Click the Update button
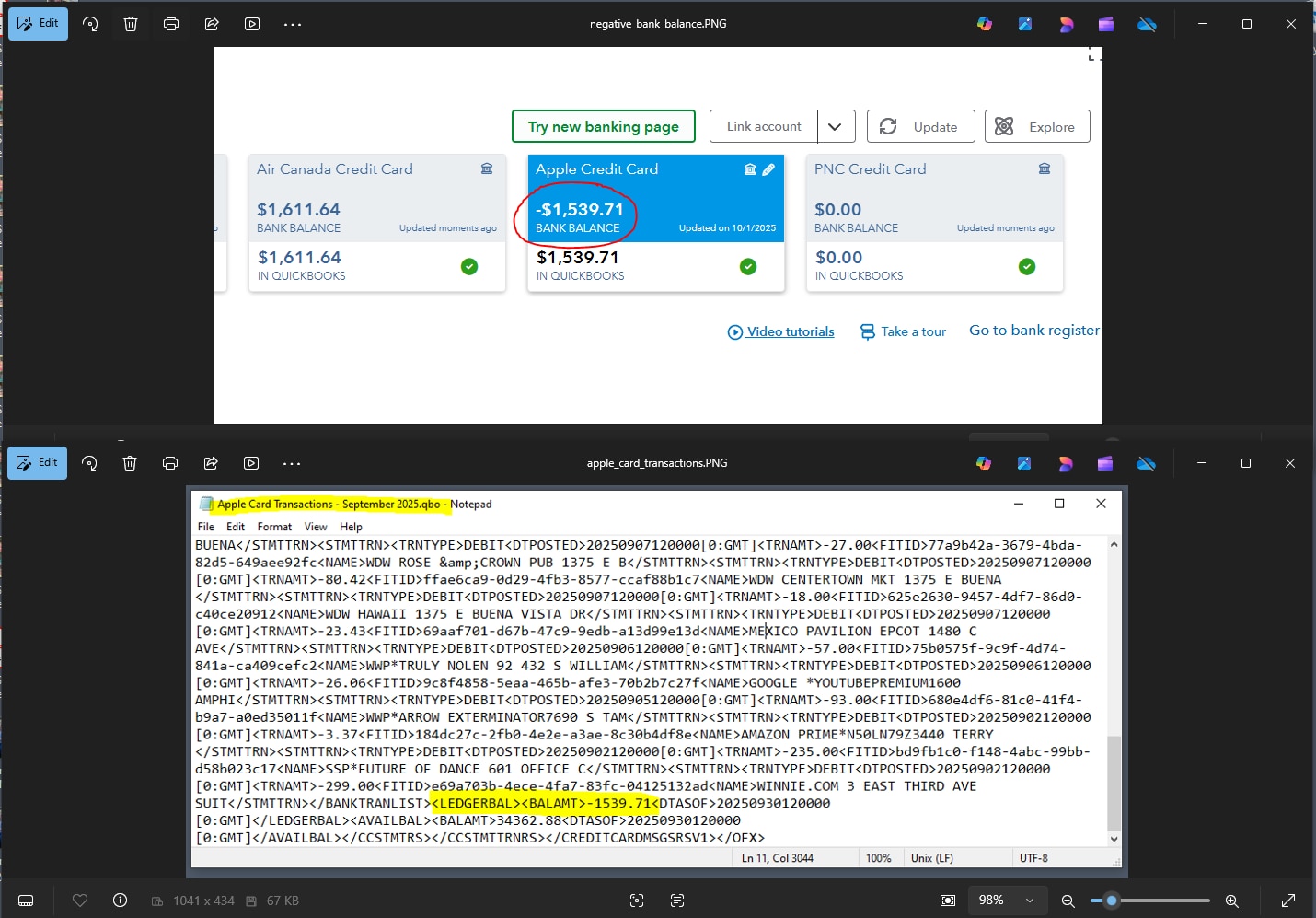1316x918 pixels. [920, 126]
